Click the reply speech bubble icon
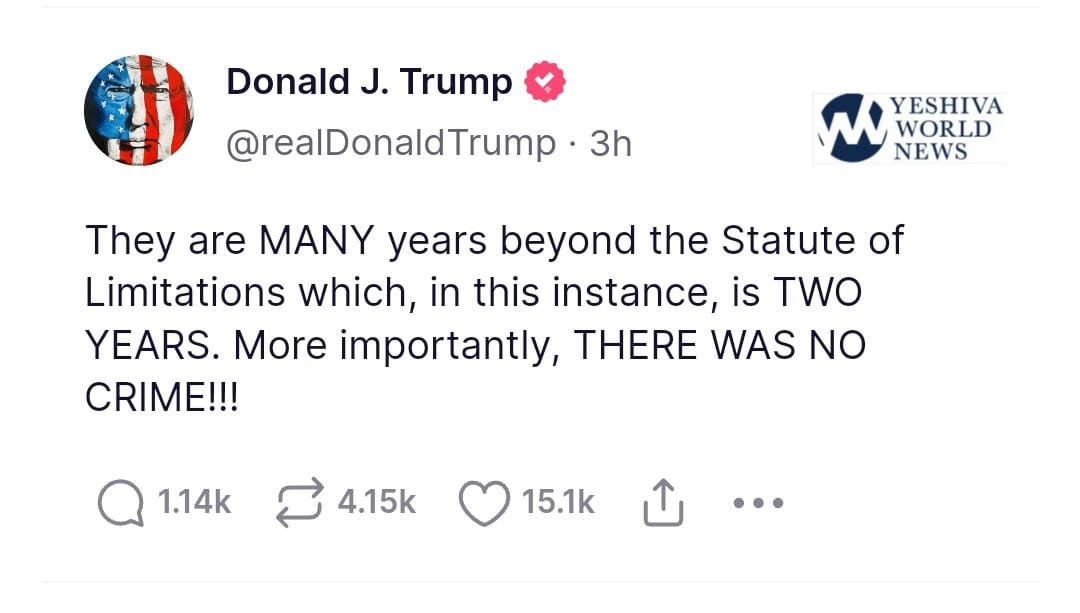 tap(119, 502)
